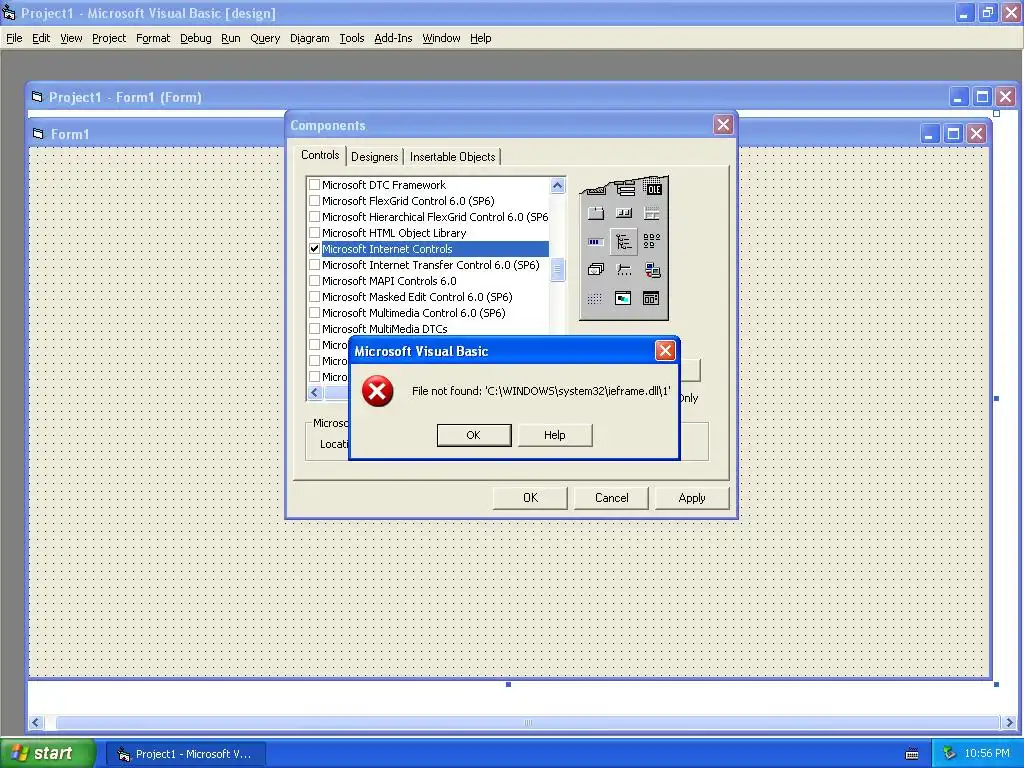Click OK in the File not found error box
This screenshot has height=768, width=1024.
point(473,435)
